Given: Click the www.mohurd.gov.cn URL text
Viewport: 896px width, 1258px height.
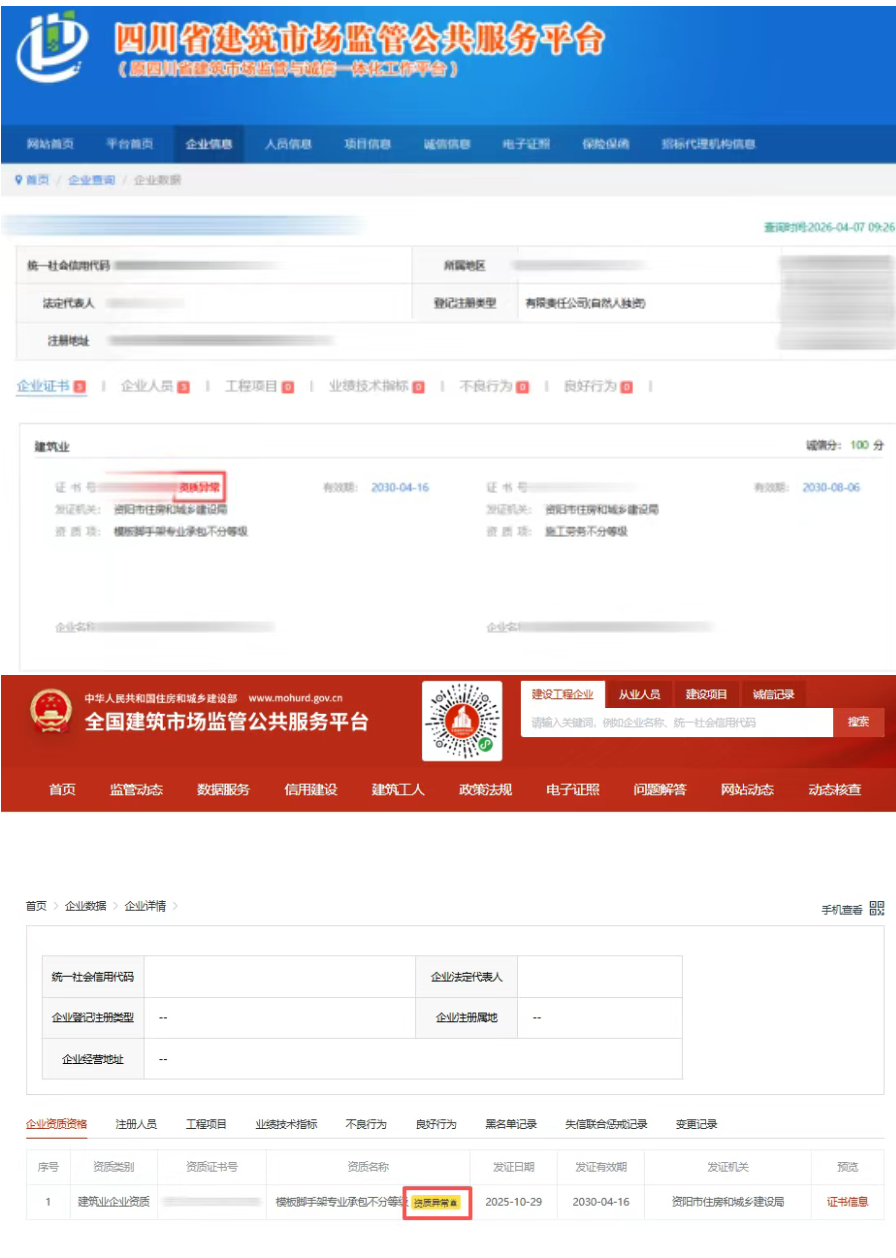Looking at the screenshot, I should click(295, 698).
